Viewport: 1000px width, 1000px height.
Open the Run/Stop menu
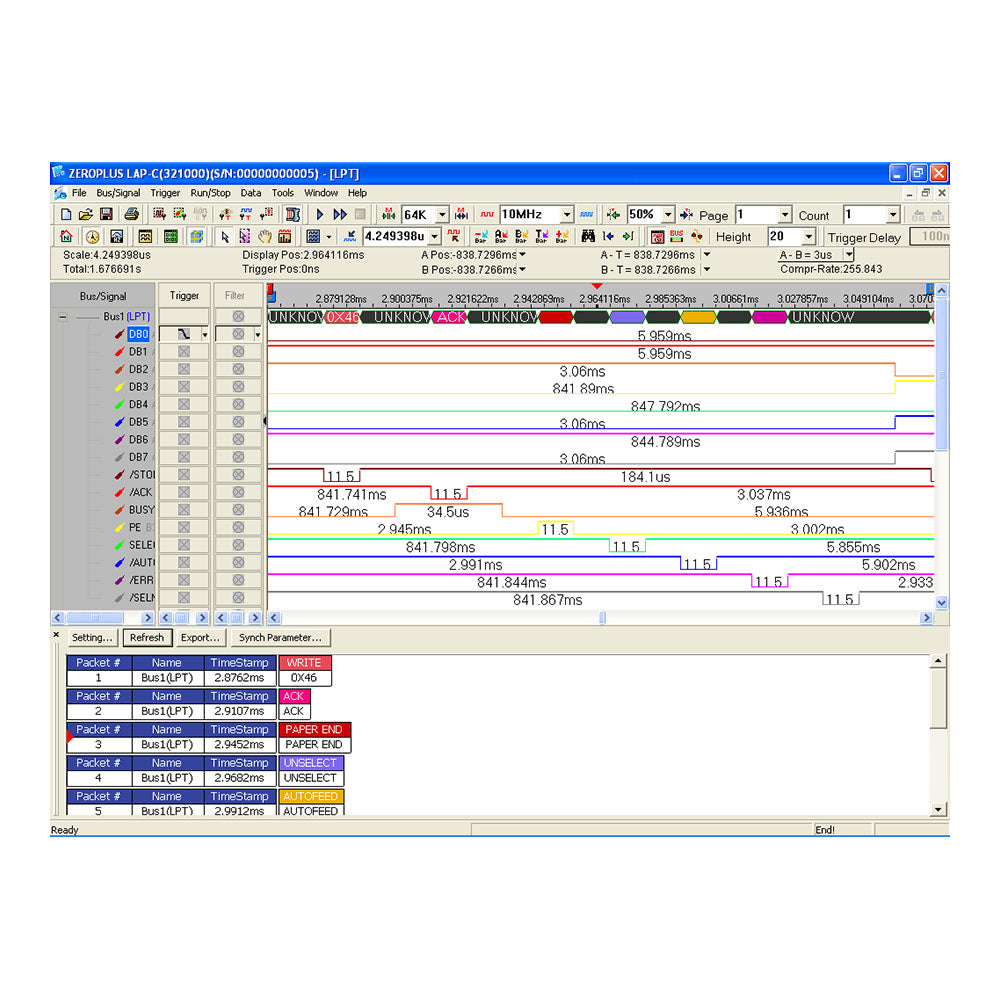click(210, 193)
